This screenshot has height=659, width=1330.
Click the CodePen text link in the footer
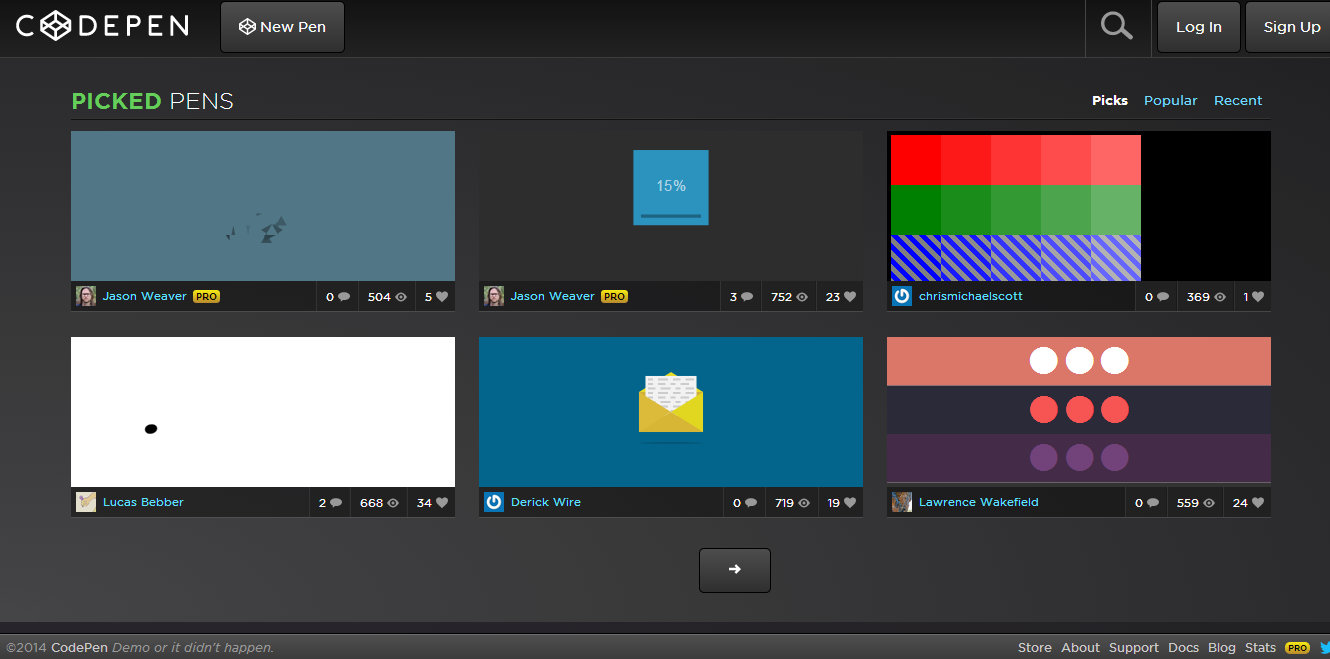click(79, 648)
